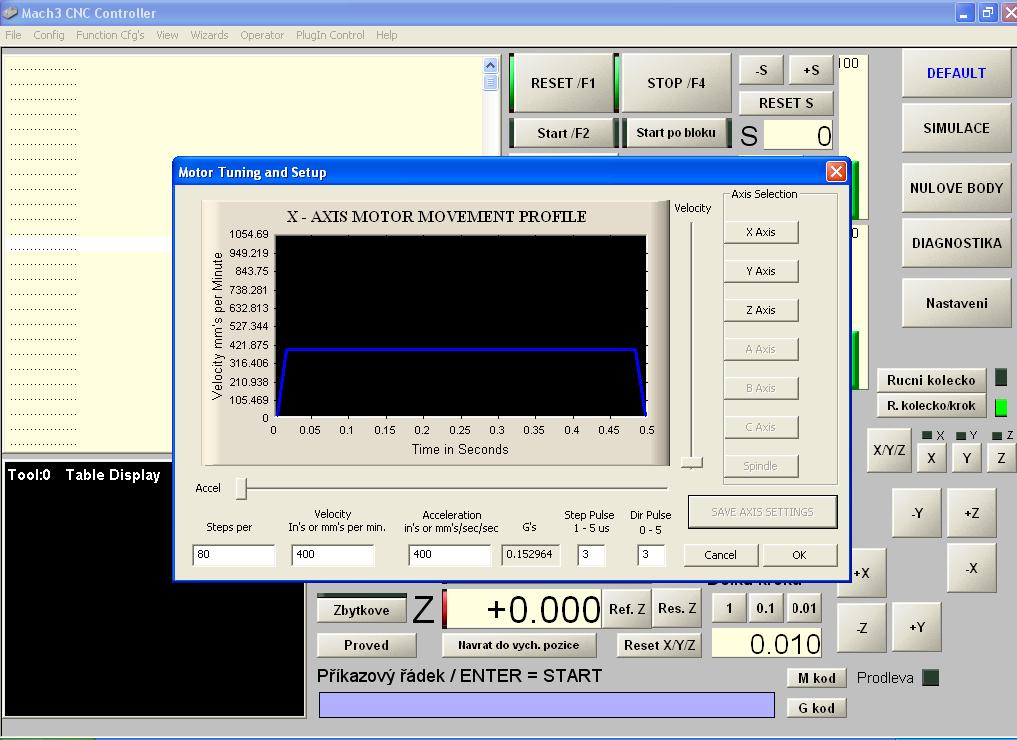
Task: Cancel the motor tuning dialog
Action: (720, 555)
